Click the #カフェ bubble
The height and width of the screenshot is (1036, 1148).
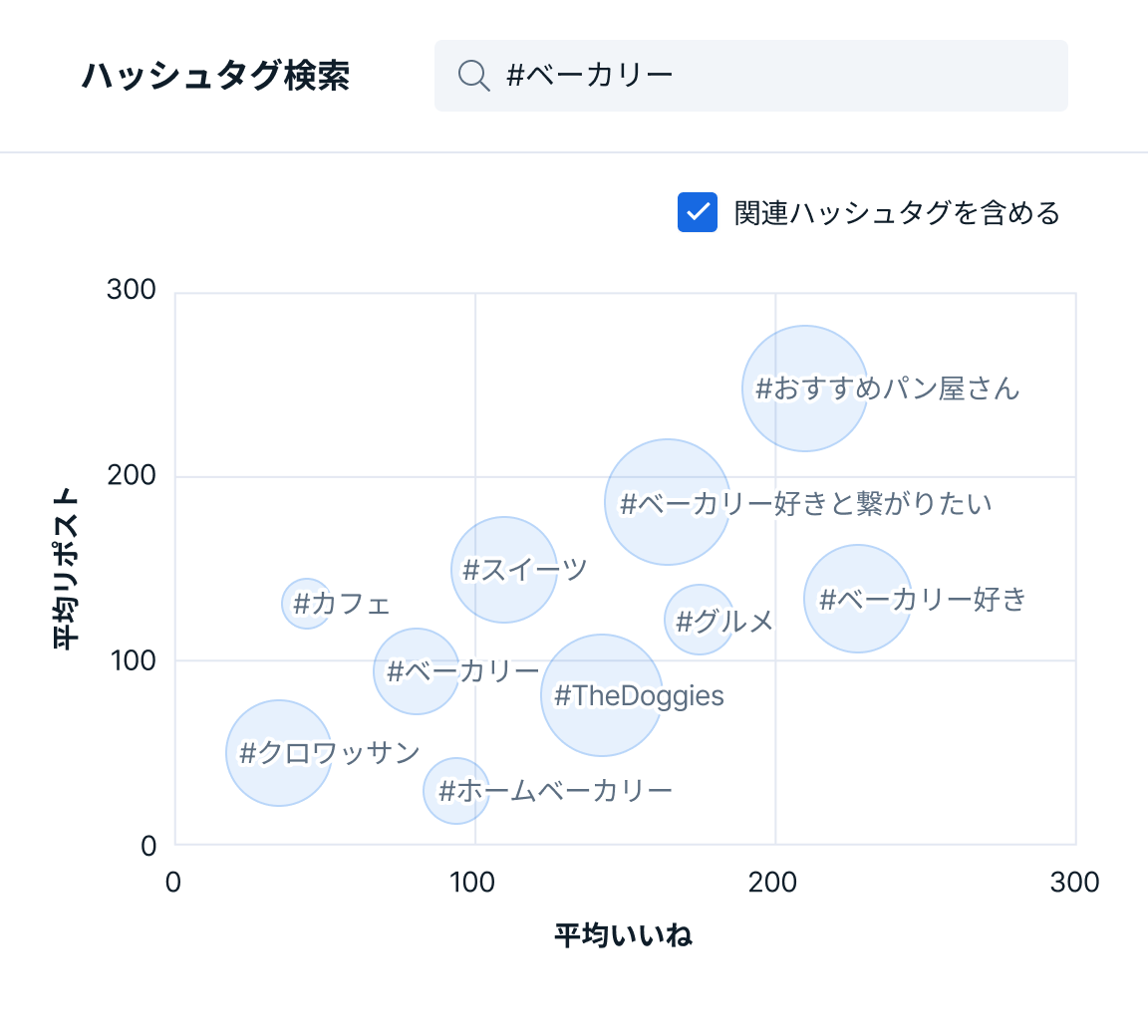pos(306,604)
